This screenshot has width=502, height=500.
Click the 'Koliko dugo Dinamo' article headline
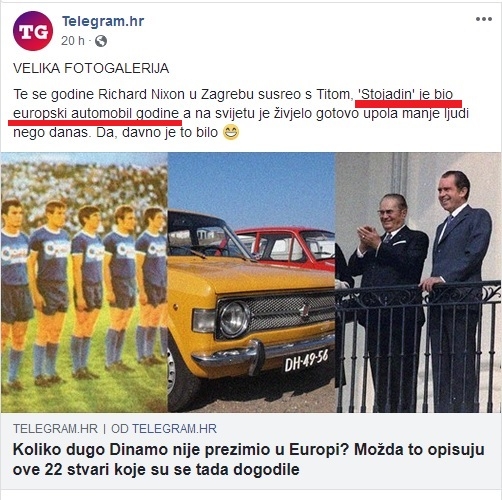coord(248,460)
